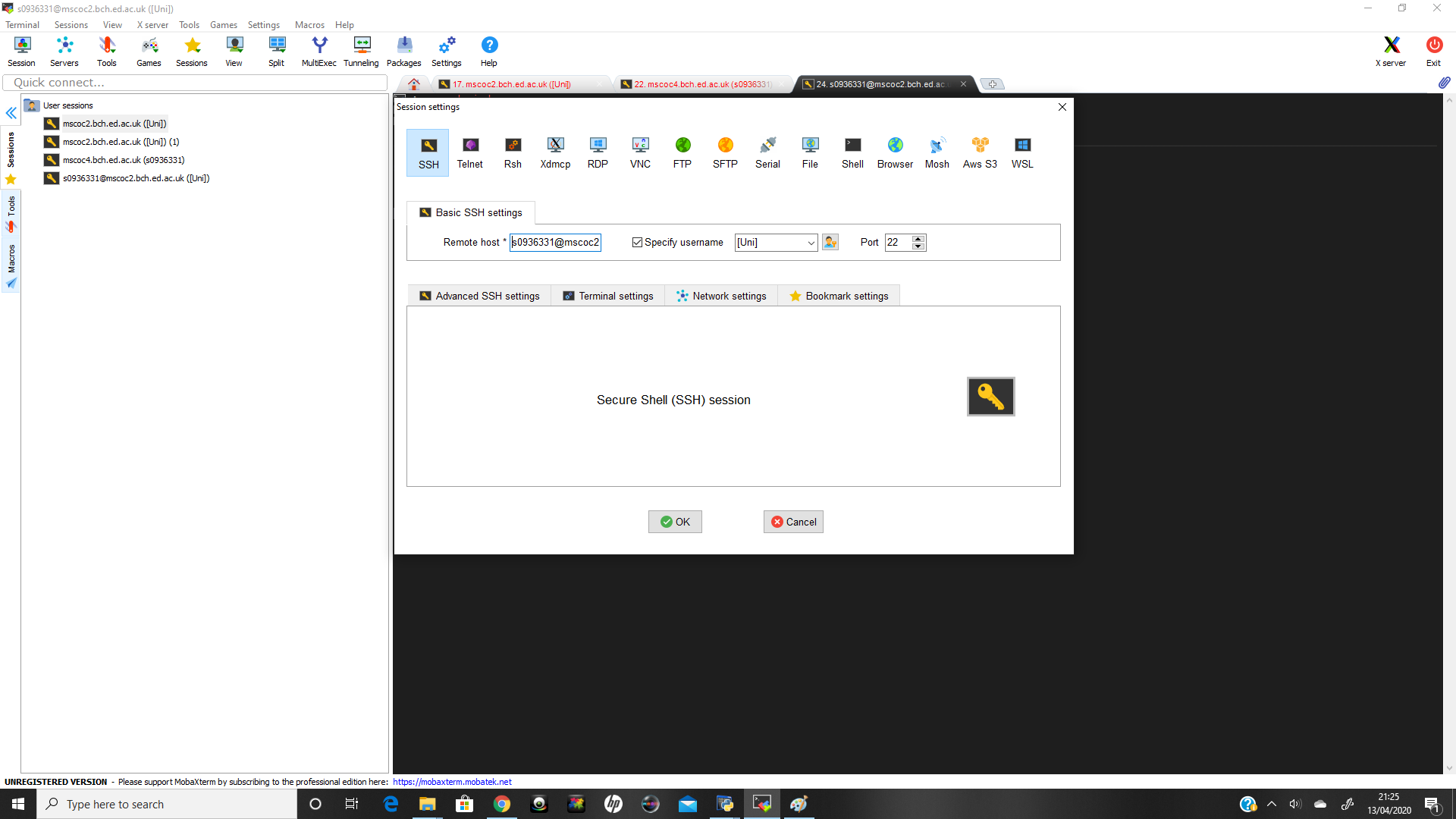Select the Basic SSH settings tab
This screenshot has height=819, width=1456.
pyautogui.click(x=471, y=212)
